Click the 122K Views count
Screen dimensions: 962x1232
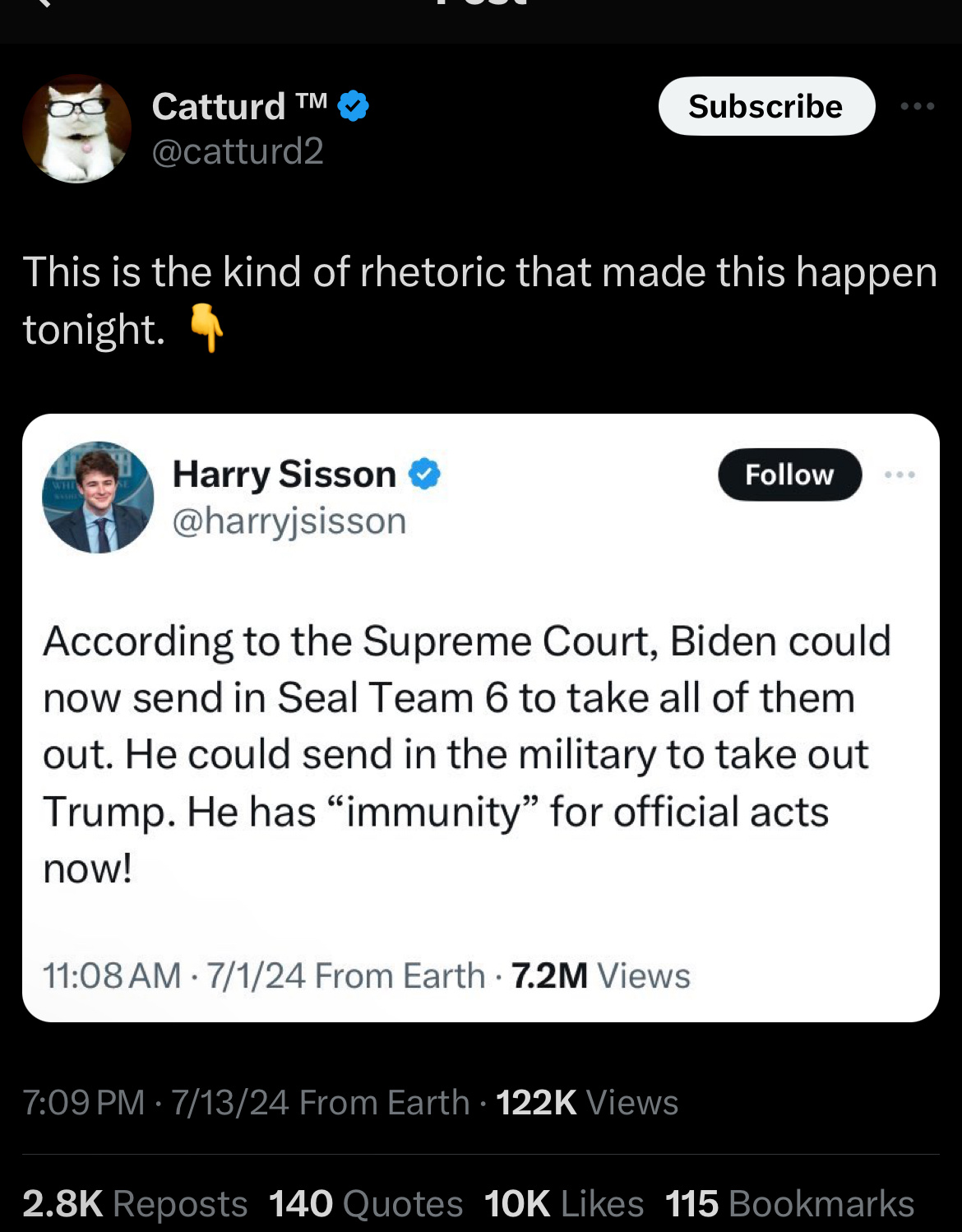pyautogui.click(x=587, y=1102)
